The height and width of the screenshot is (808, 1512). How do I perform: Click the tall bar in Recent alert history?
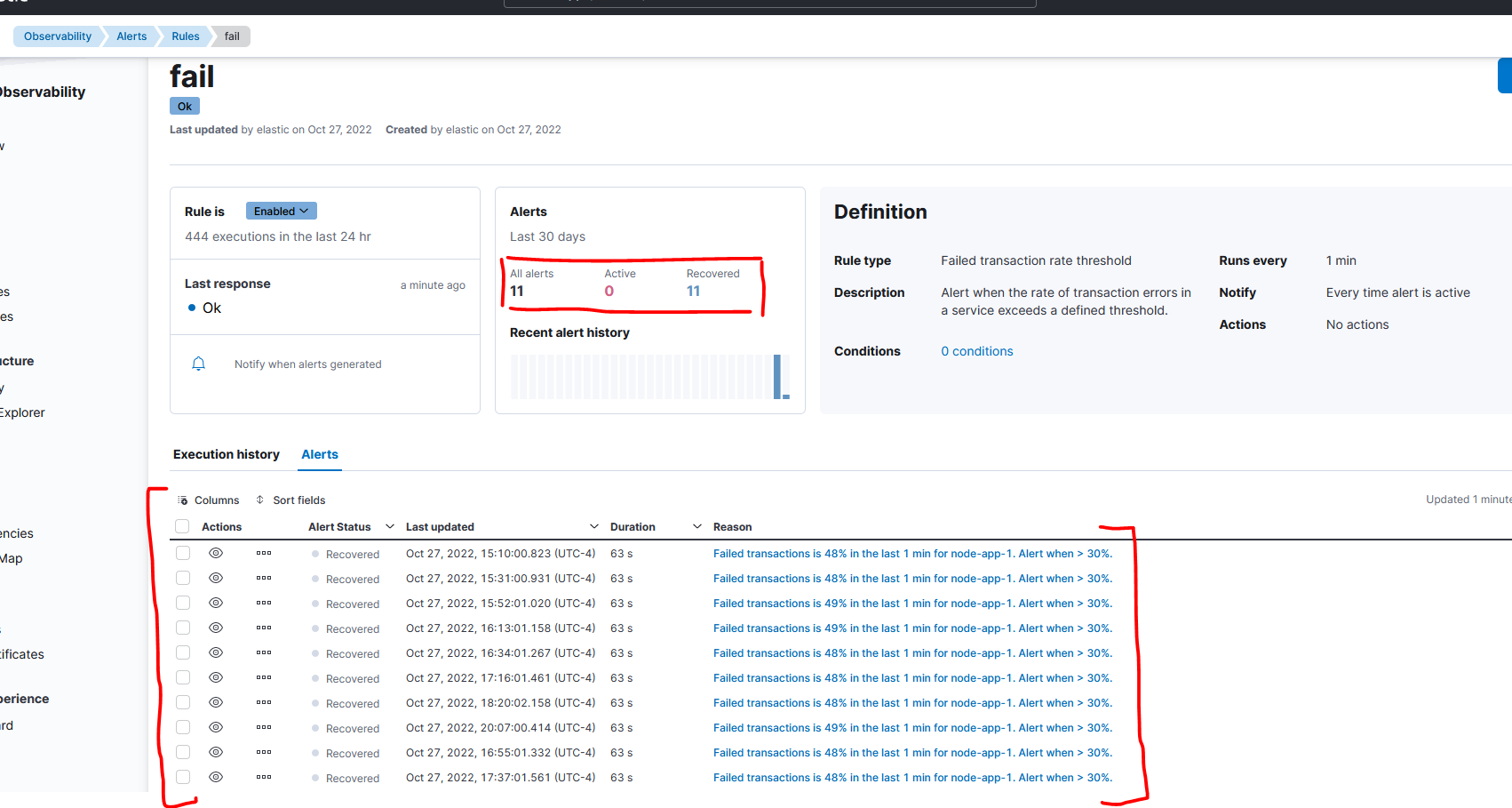click(777, 377)
